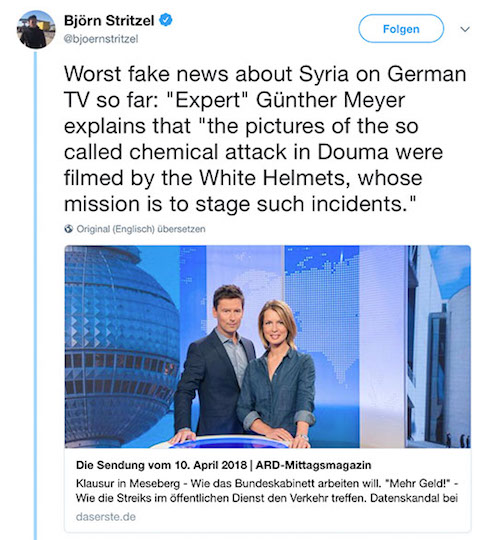The height and width of the screenshot is (540, 498).
Task: Click the daserste.de domain link
Action: click(105, 517)
